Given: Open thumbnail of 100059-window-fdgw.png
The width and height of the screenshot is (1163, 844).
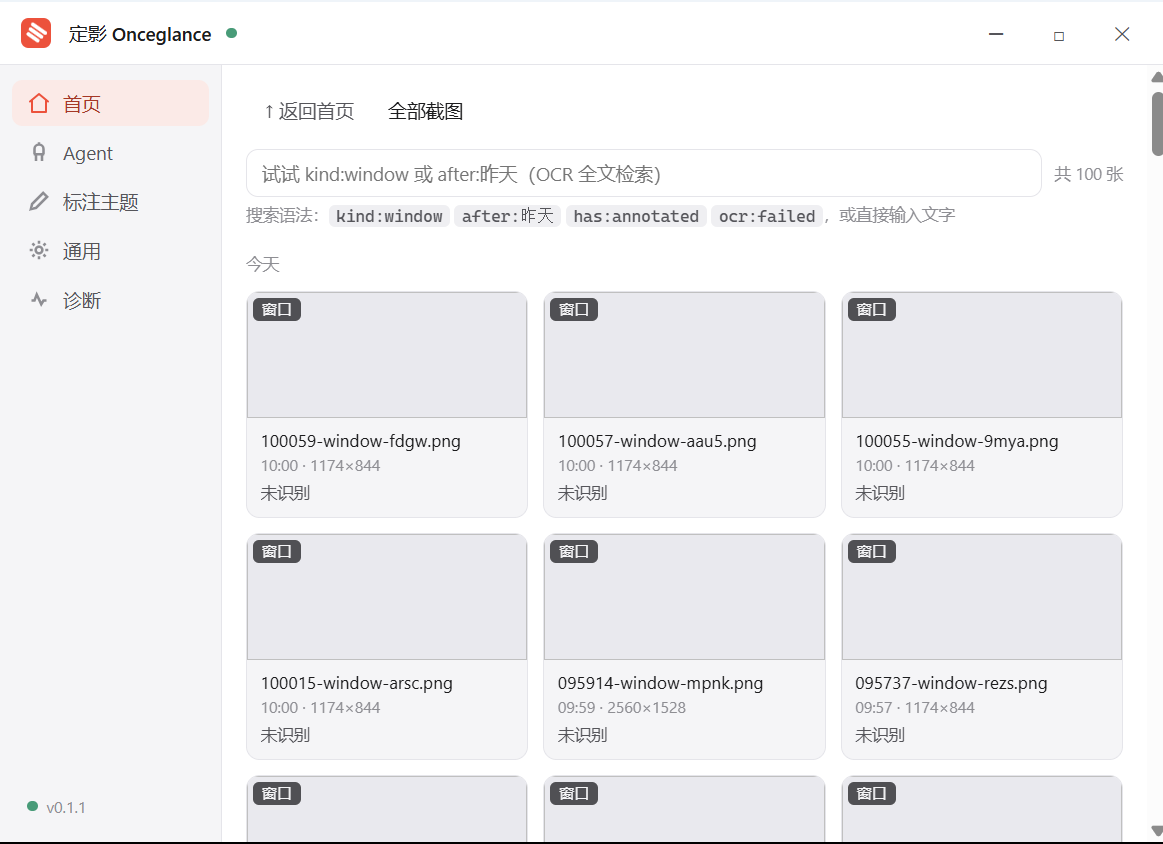Looking at the screenshot, I should tap(387, 355).
